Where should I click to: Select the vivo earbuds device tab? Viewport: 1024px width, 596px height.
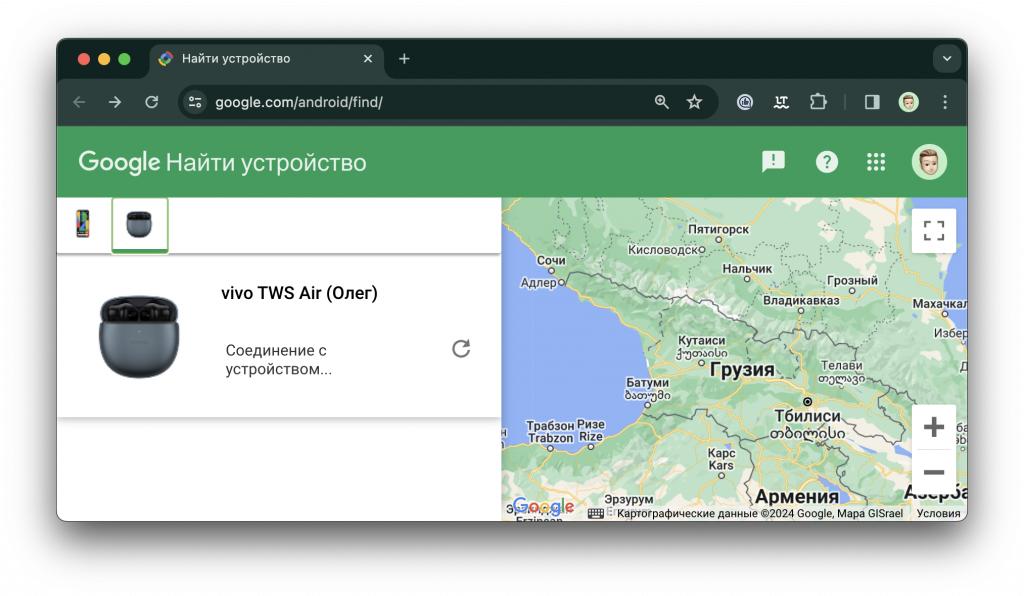(x=140, y=225)
